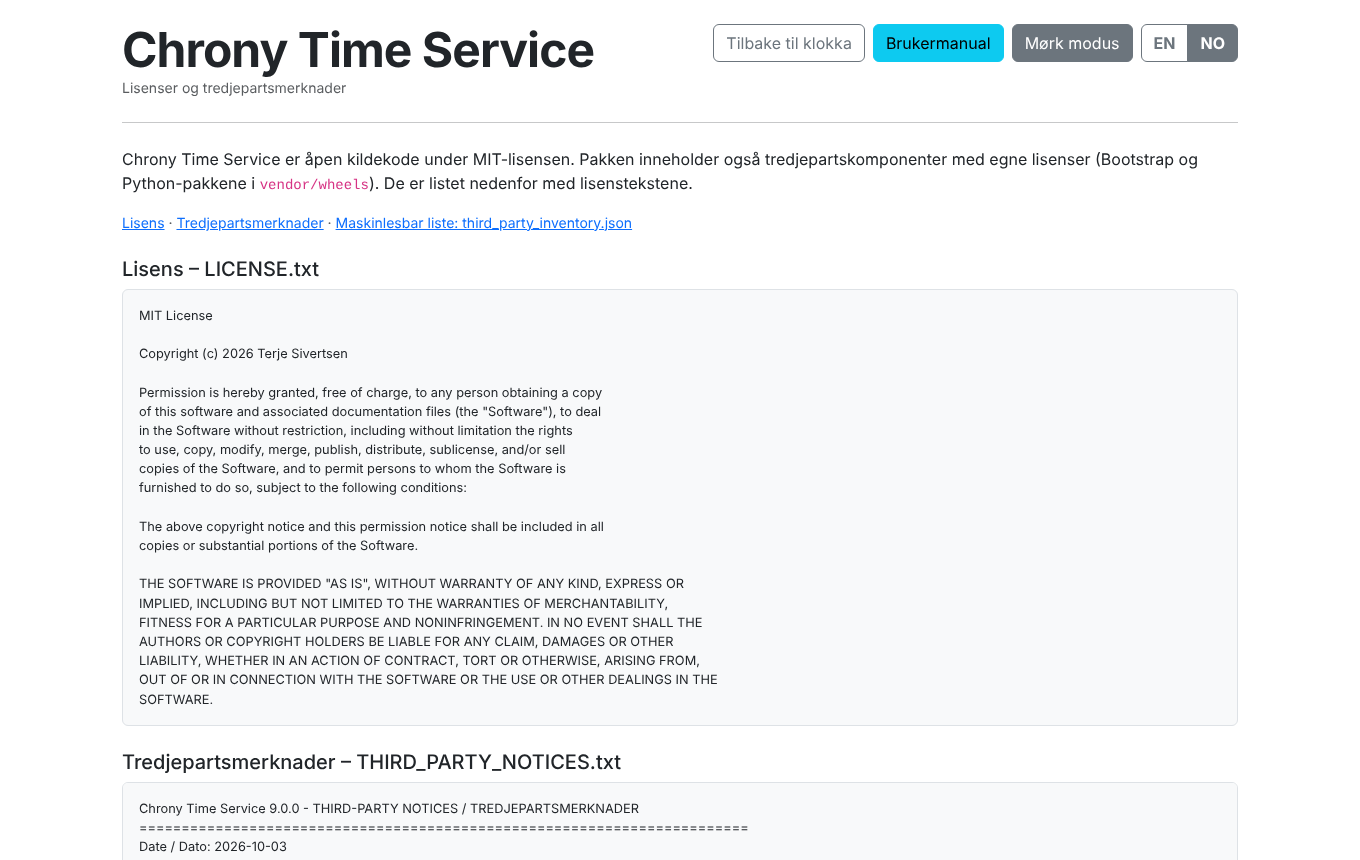Image resolution: width=1360 pixels, height=860 pixels.
Task: Click the 'MIT License' line
Action: click(176, 316)
